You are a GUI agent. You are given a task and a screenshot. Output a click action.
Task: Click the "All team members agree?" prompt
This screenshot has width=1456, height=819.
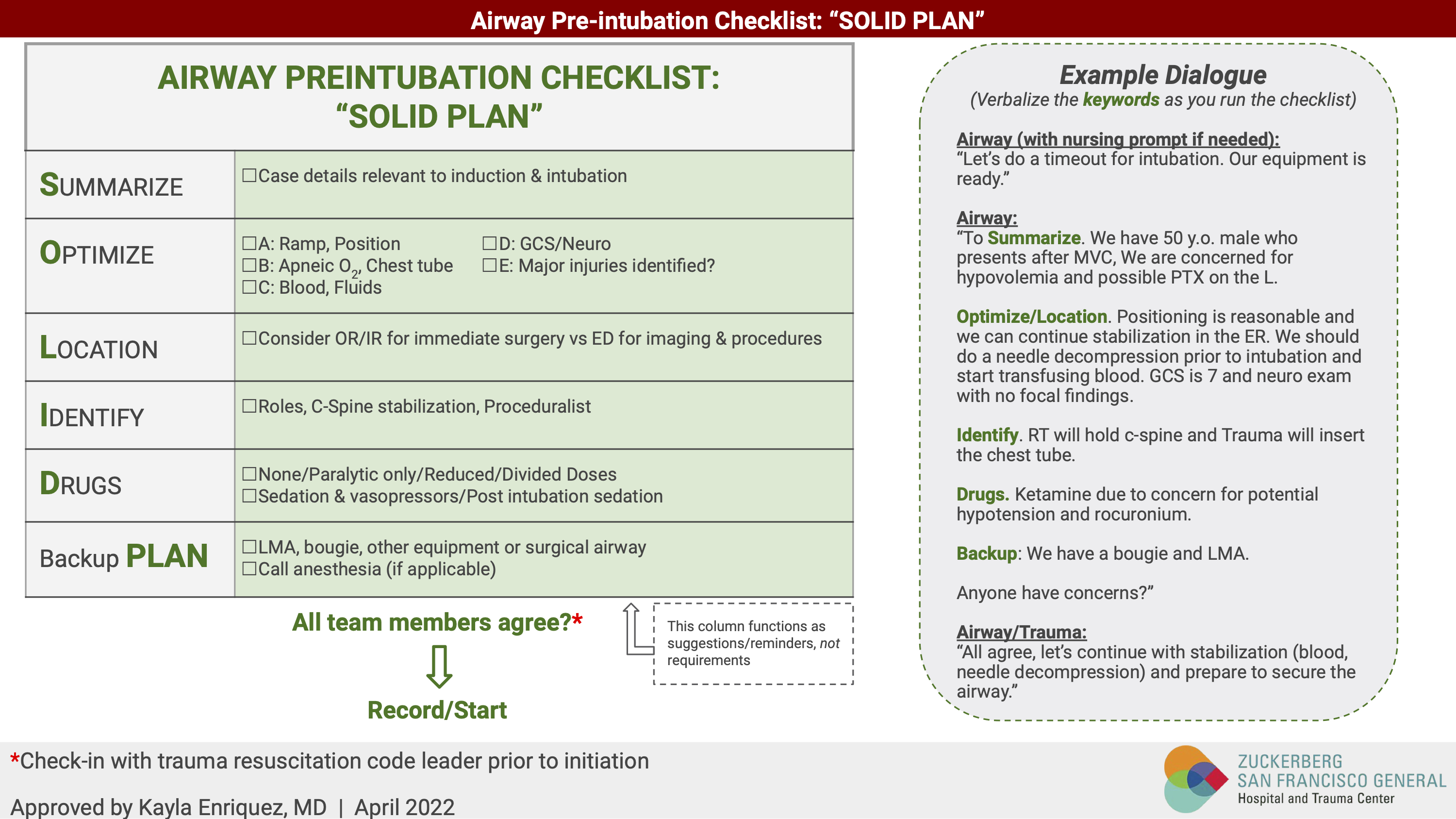point(431,622)
